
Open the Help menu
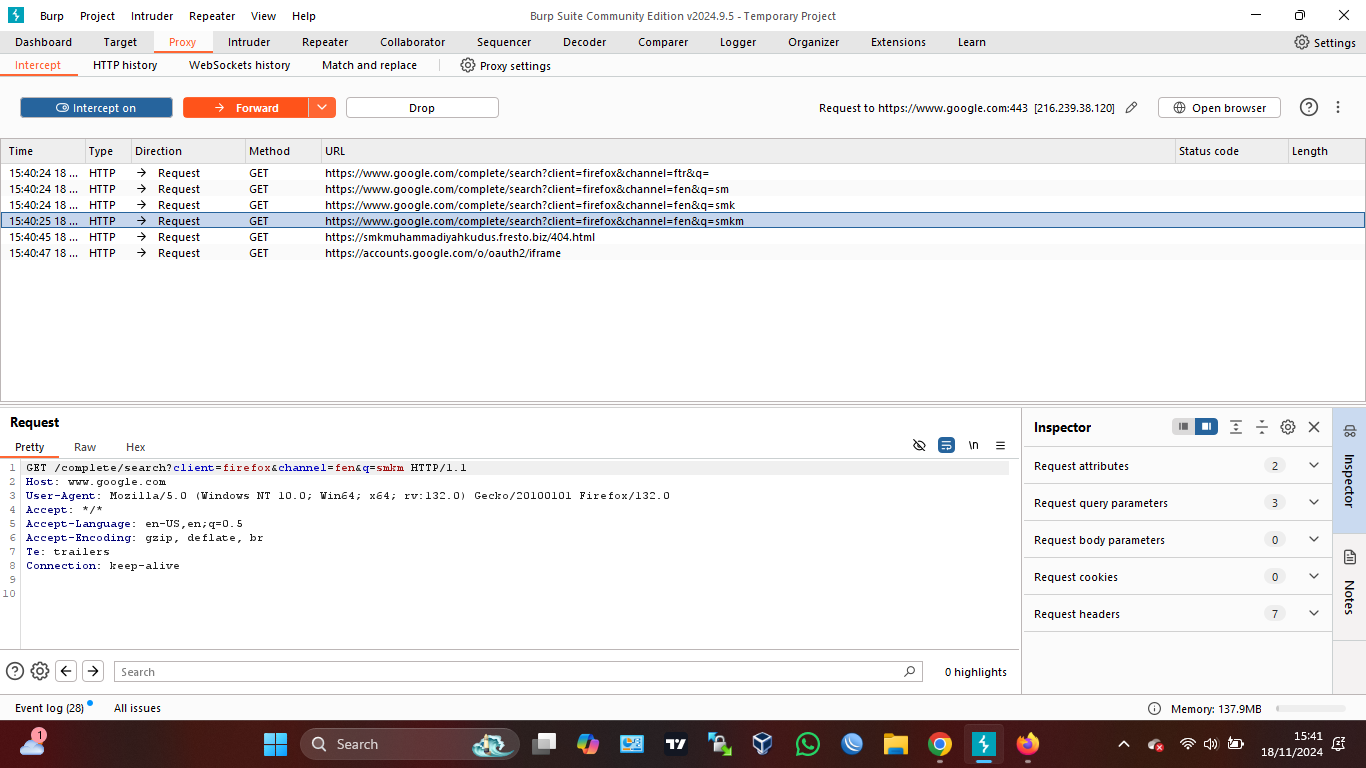(304, 16)
